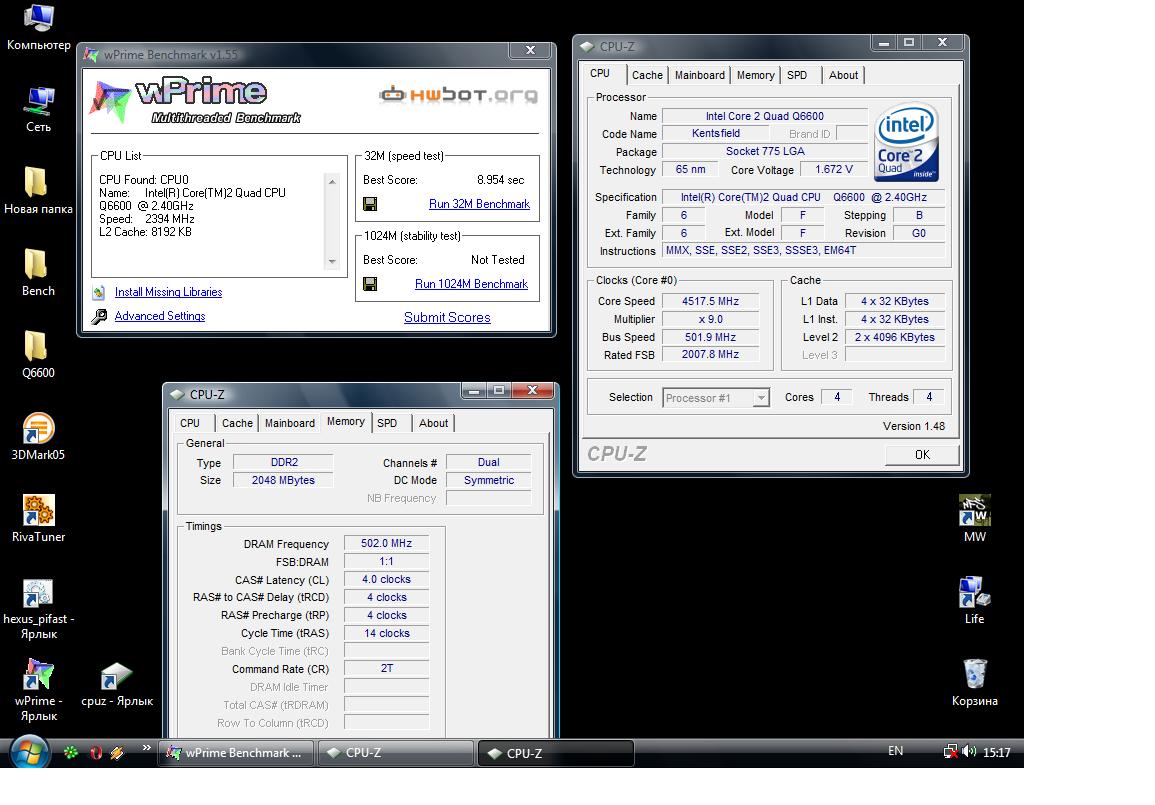The image size is (1155, 805).
Task: Click the Core Voltage 1.672 V value
Action: click(x=834, y=169)
